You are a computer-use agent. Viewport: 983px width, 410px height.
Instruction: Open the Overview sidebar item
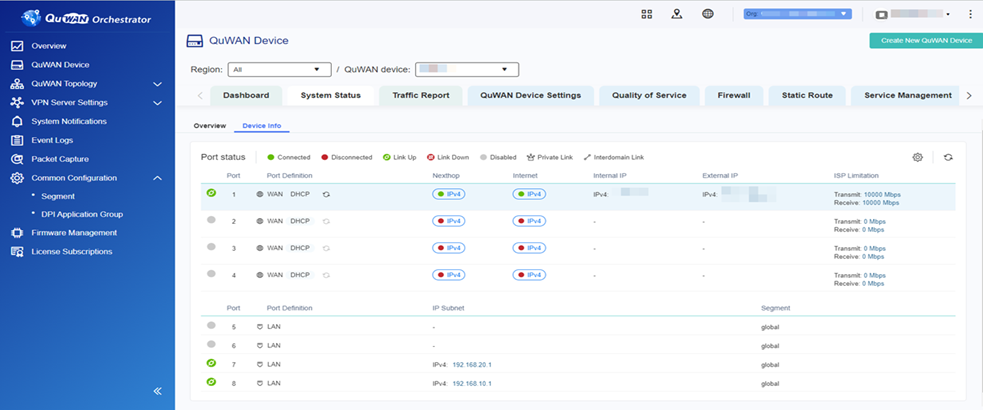pos(49,46)
